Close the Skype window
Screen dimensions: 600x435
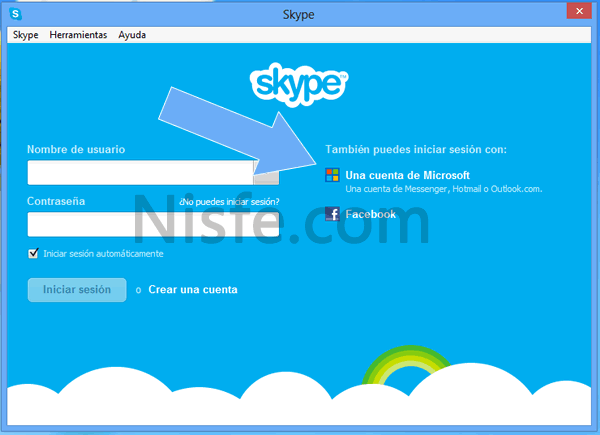pos(579,11)
